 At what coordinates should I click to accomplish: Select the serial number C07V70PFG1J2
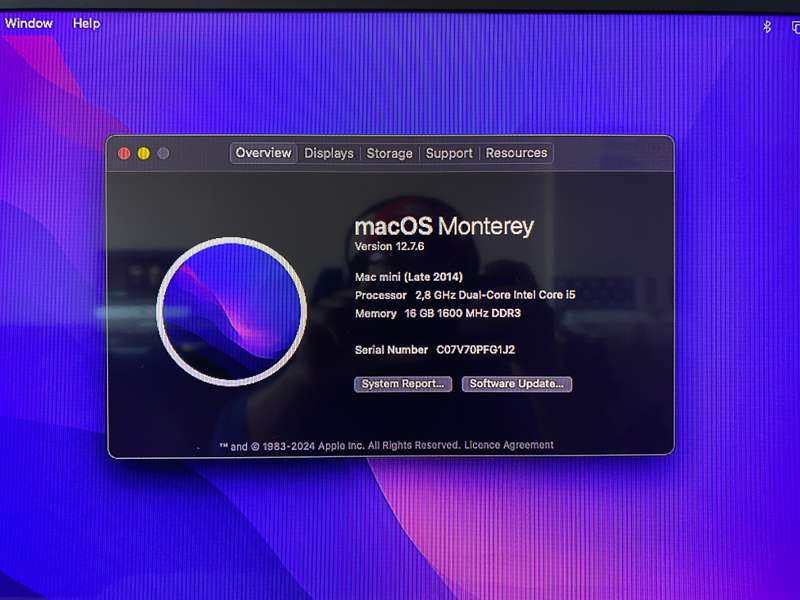click(476, 350)
